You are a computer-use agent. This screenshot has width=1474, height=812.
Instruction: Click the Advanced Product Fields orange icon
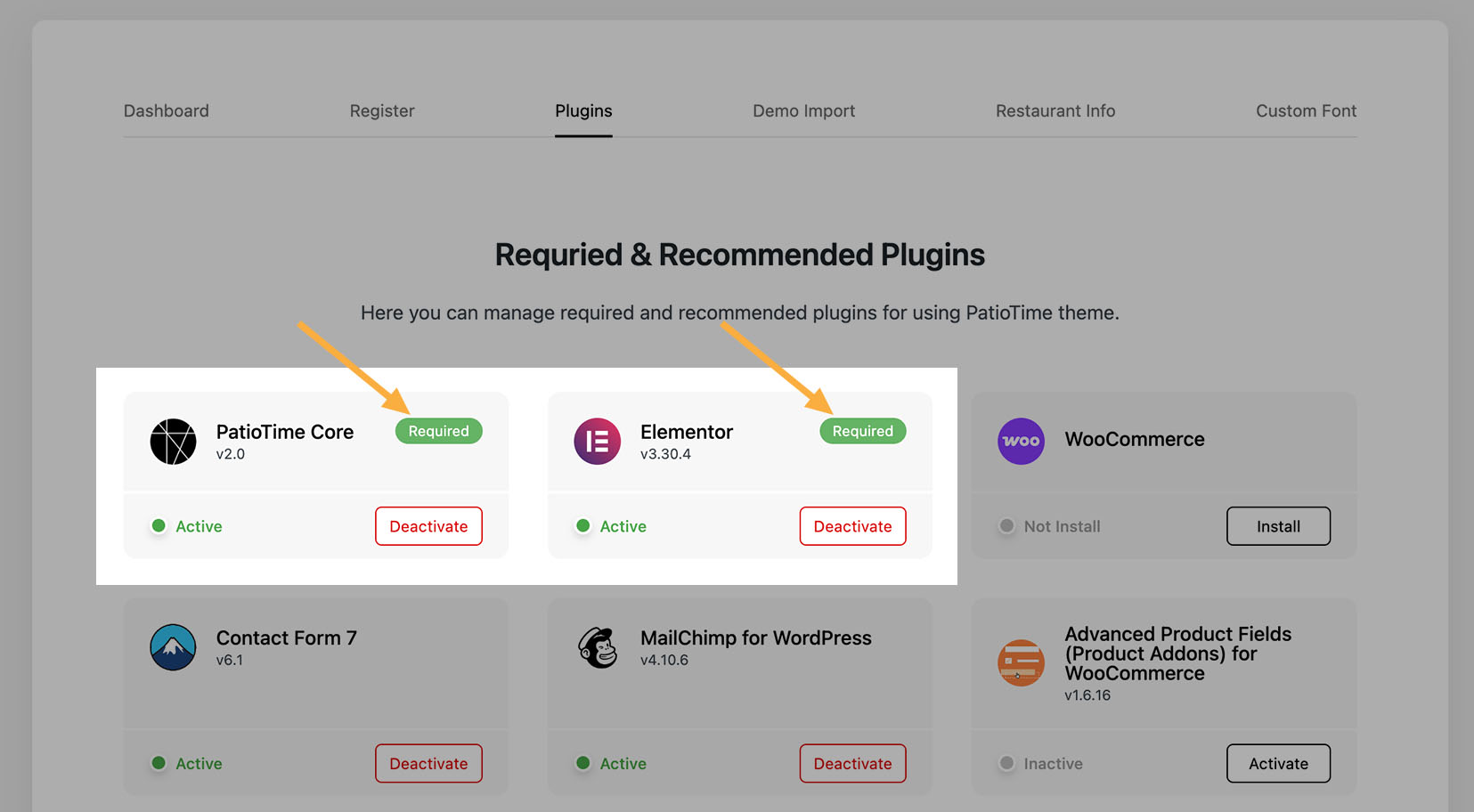[1021, 662]
